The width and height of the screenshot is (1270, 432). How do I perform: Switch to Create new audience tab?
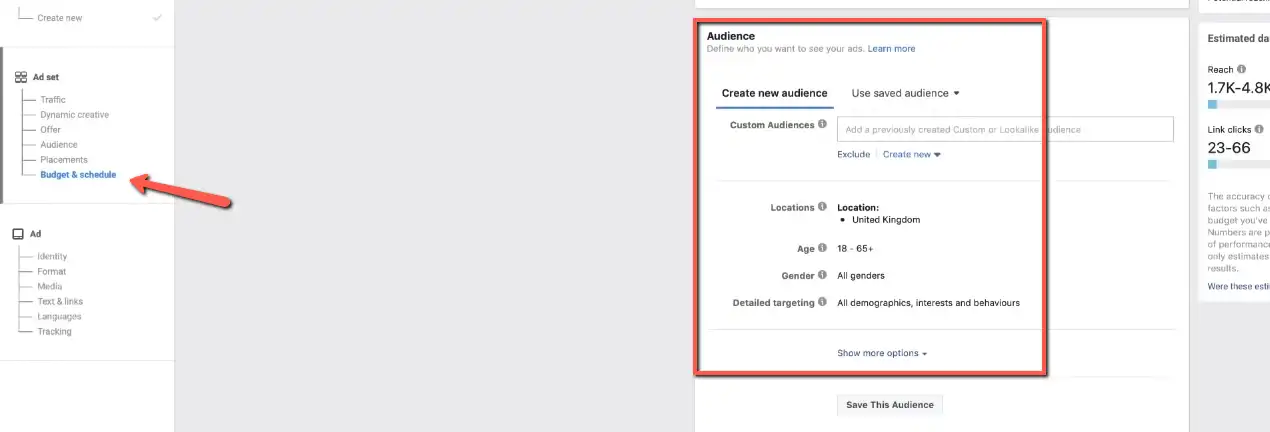pyautogui.click(x=774, y=93)
